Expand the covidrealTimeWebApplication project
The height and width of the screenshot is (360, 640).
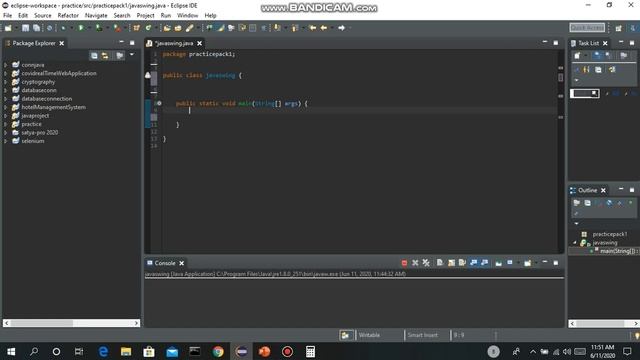(x=5, y=73)
